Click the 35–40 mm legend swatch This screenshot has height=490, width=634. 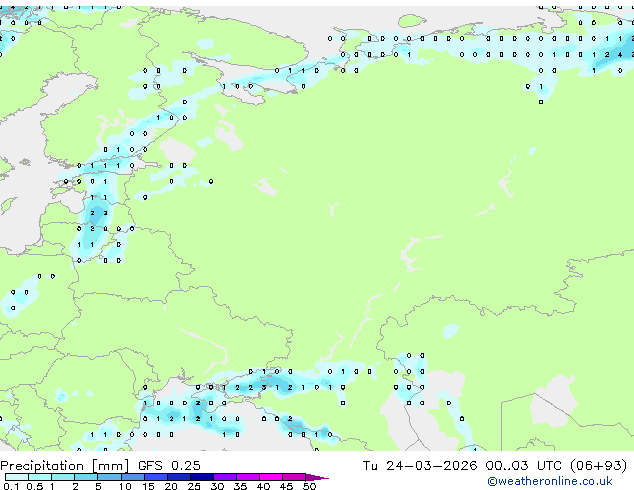[247, 477]
